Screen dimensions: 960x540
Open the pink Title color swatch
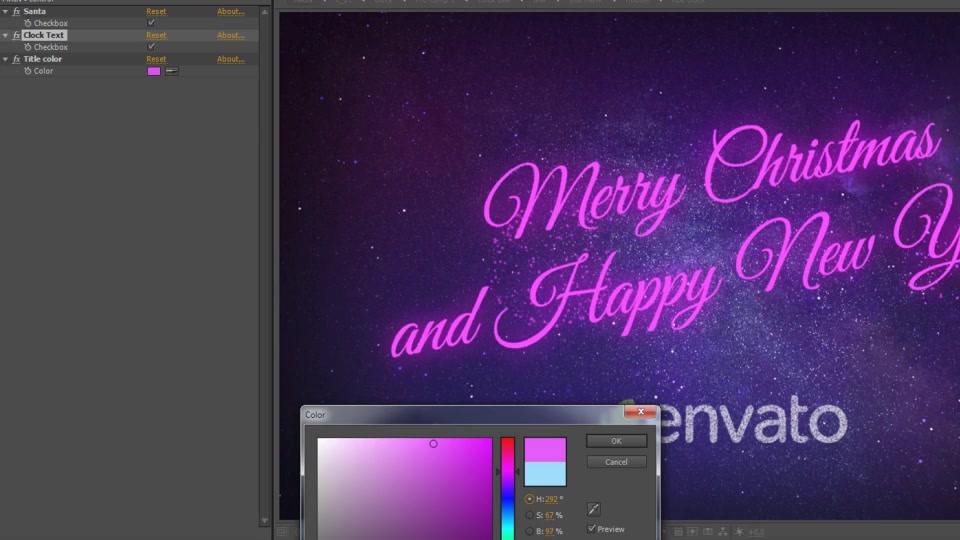coord(154,71)
